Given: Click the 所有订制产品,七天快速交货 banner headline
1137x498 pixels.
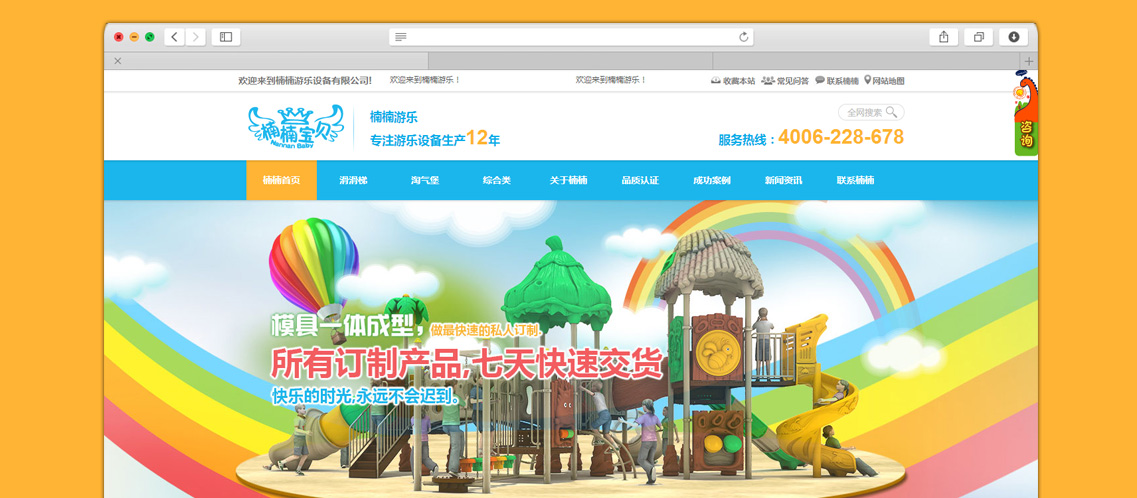Looking at the screenshot, I should (x=467, y=365).
